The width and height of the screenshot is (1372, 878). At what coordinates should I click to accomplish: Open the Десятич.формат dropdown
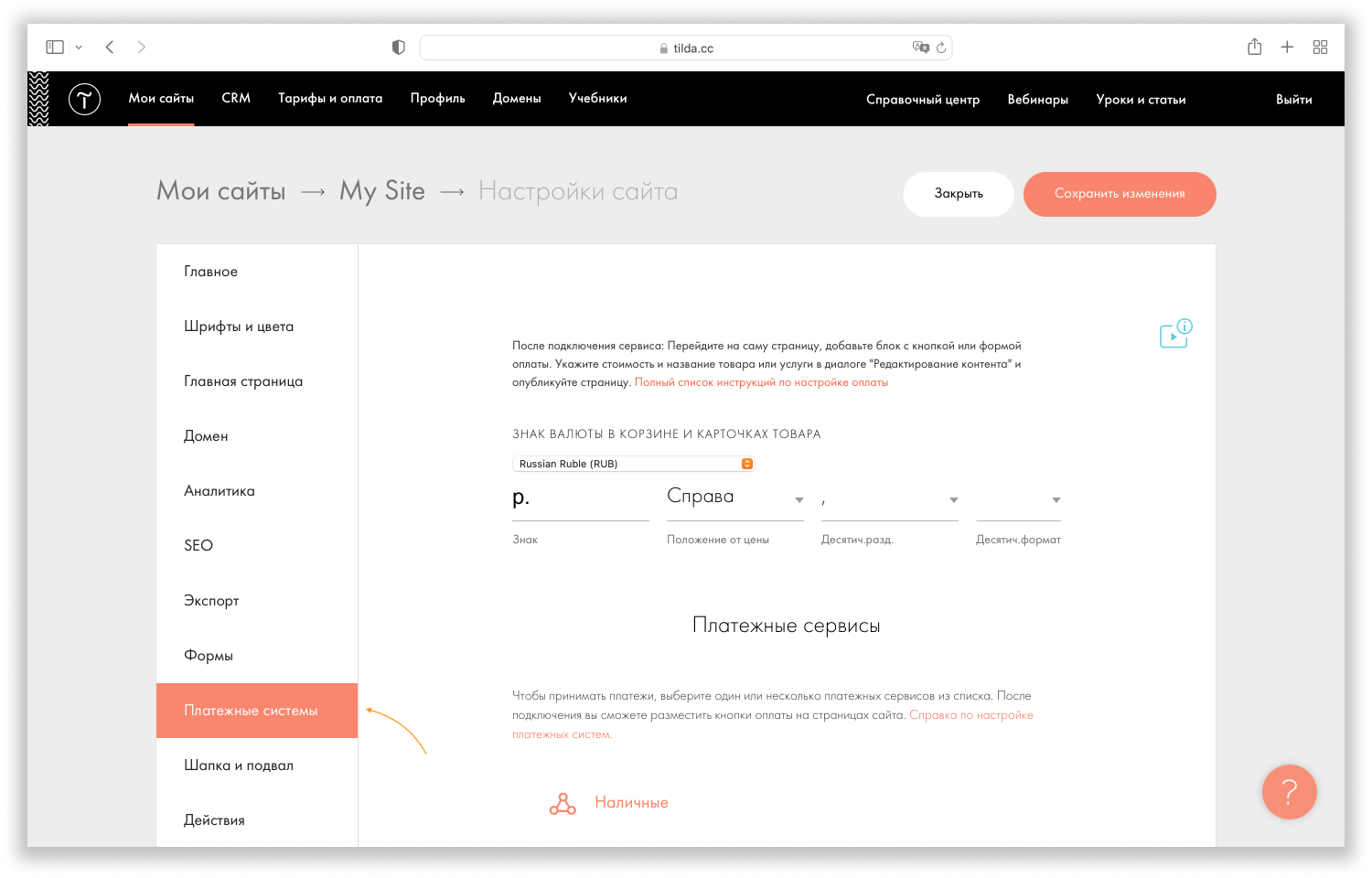1018,499
